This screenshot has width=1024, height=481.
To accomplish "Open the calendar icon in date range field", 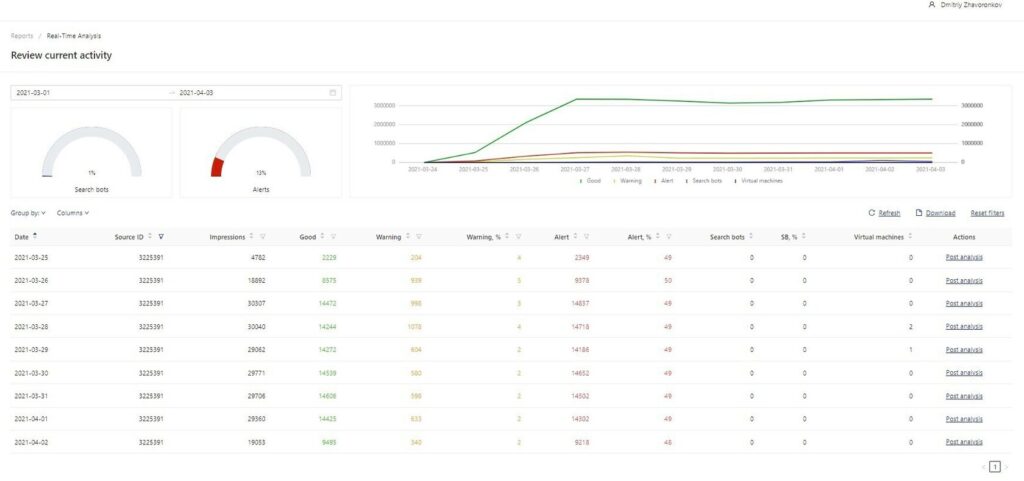I will [x=332, y=93].
